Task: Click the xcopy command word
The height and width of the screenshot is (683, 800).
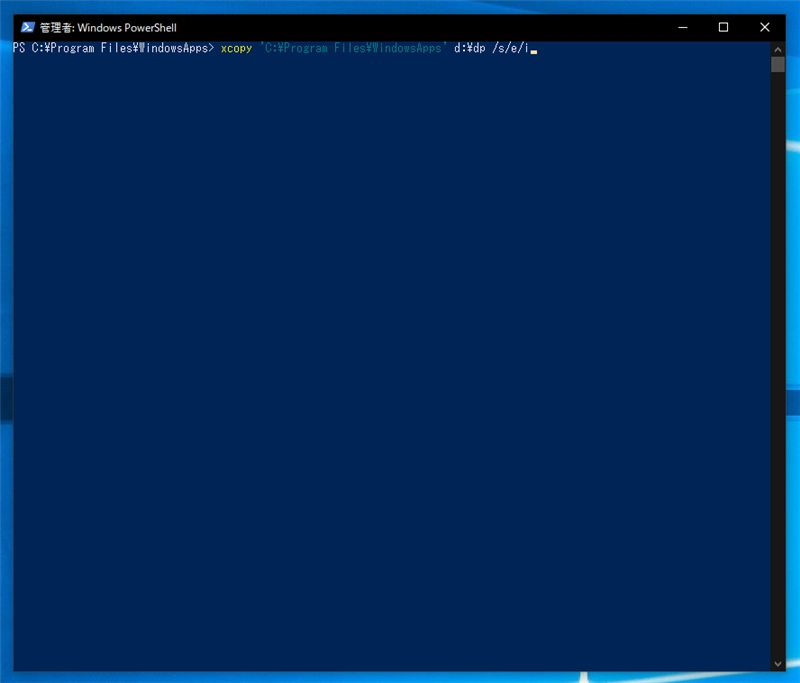Action: (236, 48)
